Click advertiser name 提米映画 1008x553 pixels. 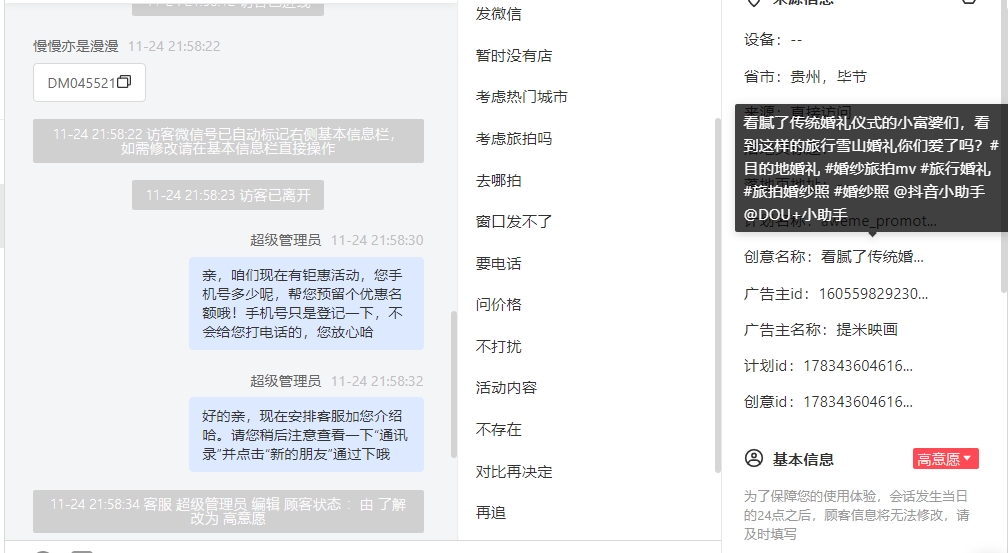point(867,329)
